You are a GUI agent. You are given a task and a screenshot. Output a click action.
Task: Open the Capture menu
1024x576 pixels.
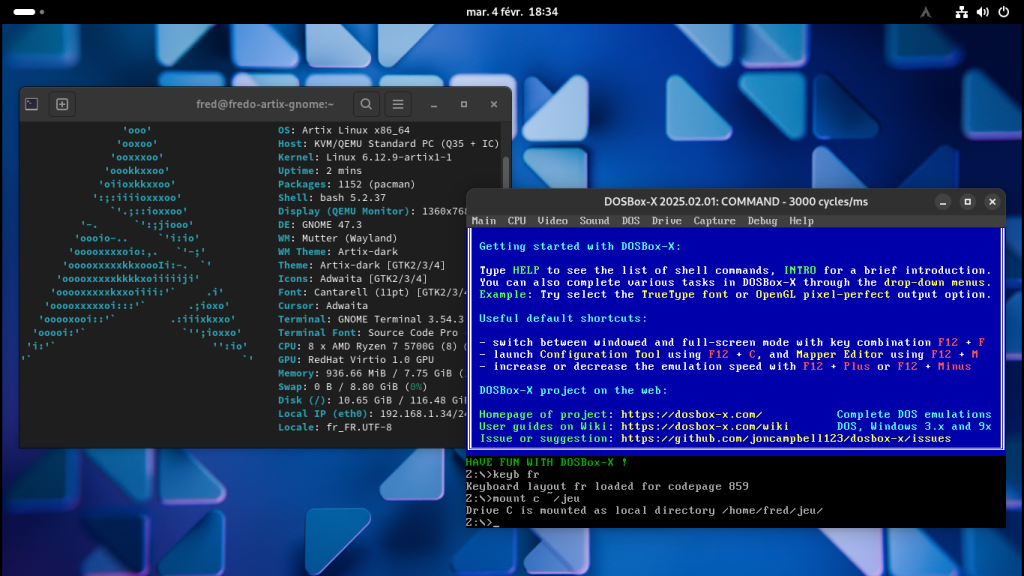(714, 221)
